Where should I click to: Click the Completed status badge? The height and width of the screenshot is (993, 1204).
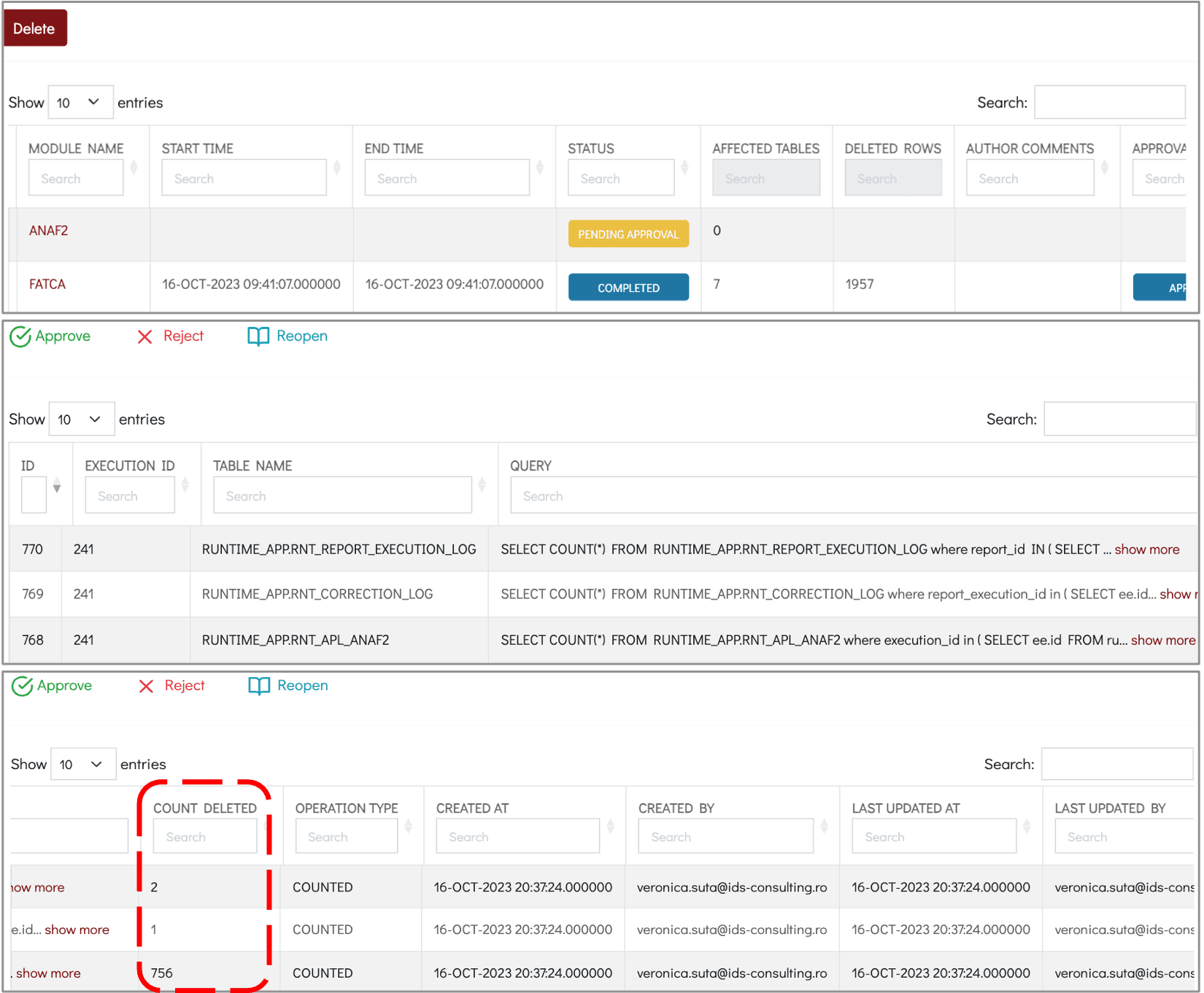628,287
